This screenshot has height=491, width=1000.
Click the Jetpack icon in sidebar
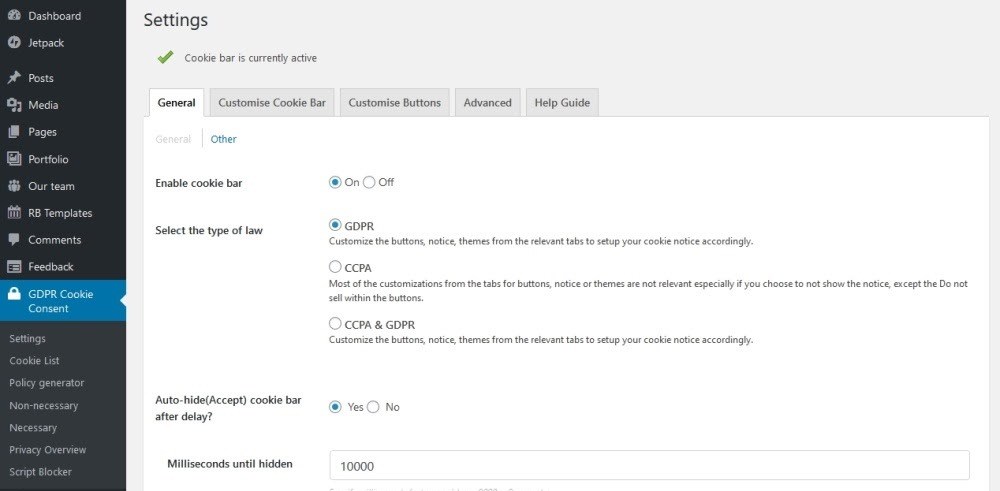(x=14, y=43)
